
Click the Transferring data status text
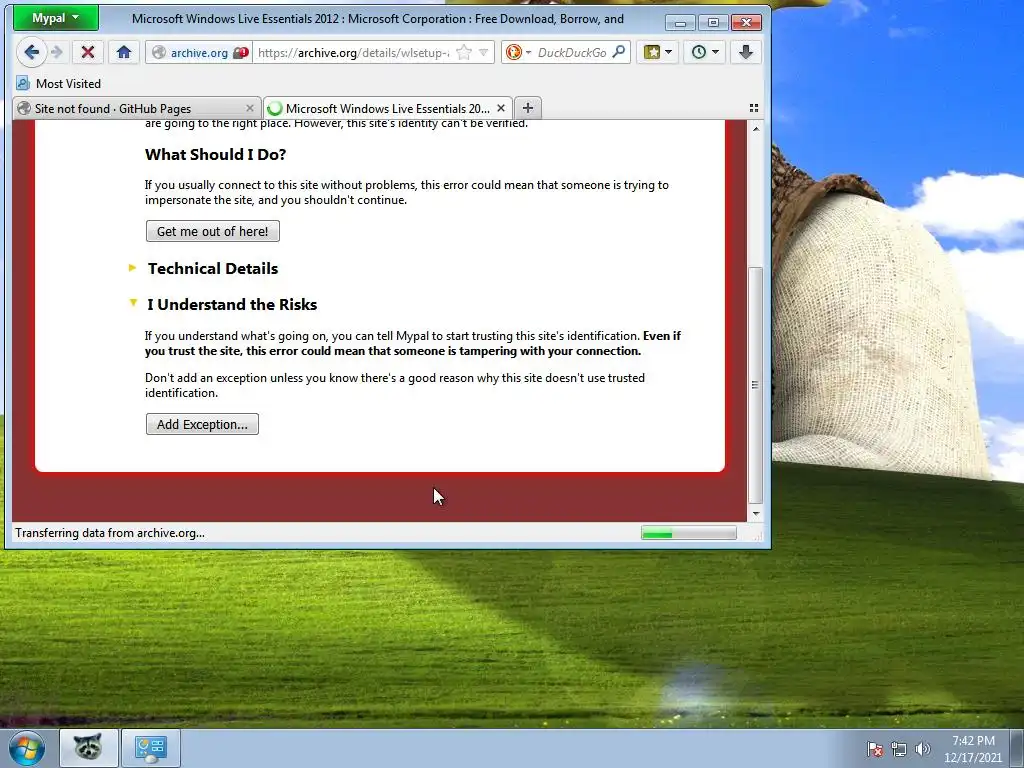point(110,533)
